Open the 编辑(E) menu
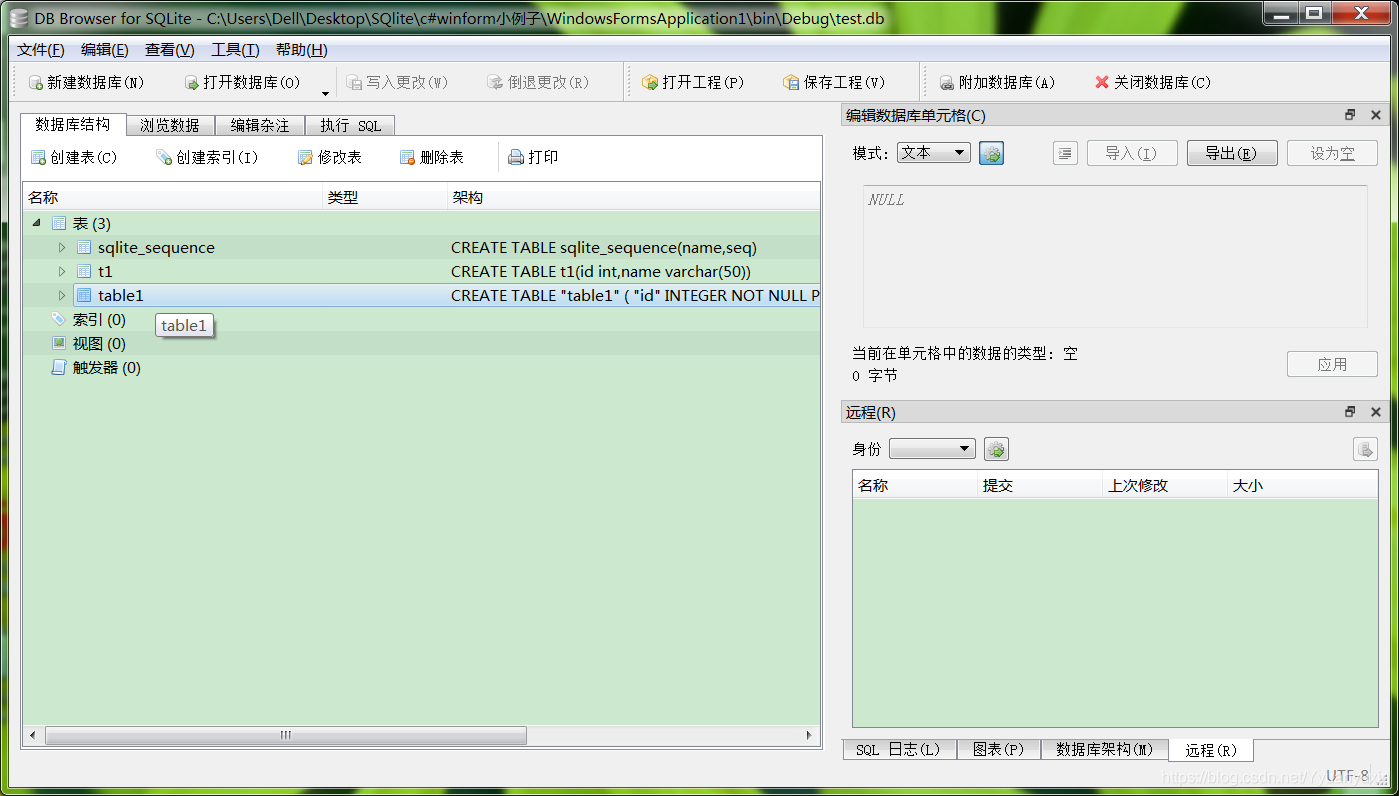 (x=105, y=50)
